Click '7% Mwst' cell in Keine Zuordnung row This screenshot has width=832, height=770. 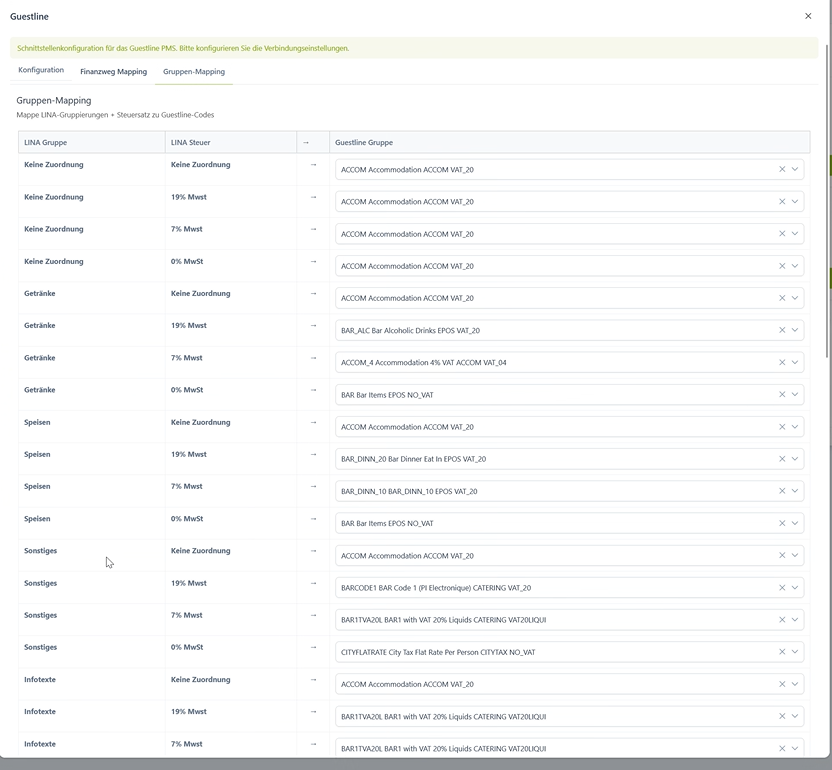[187, 229]
